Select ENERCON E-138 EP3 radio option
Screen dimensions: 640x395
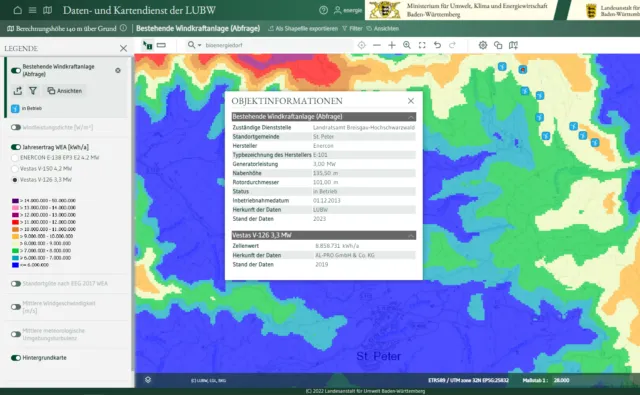point(15,158)
